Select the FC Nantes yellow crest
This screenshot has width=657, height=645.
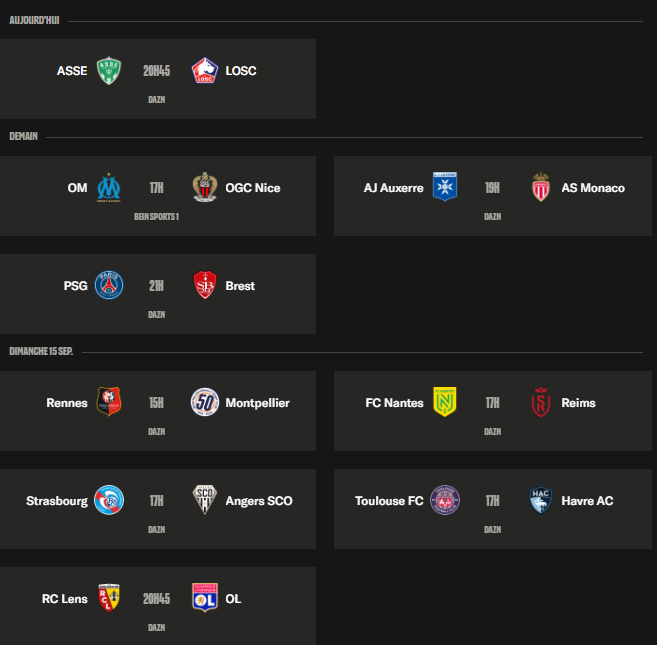click(x=444, y=402)
